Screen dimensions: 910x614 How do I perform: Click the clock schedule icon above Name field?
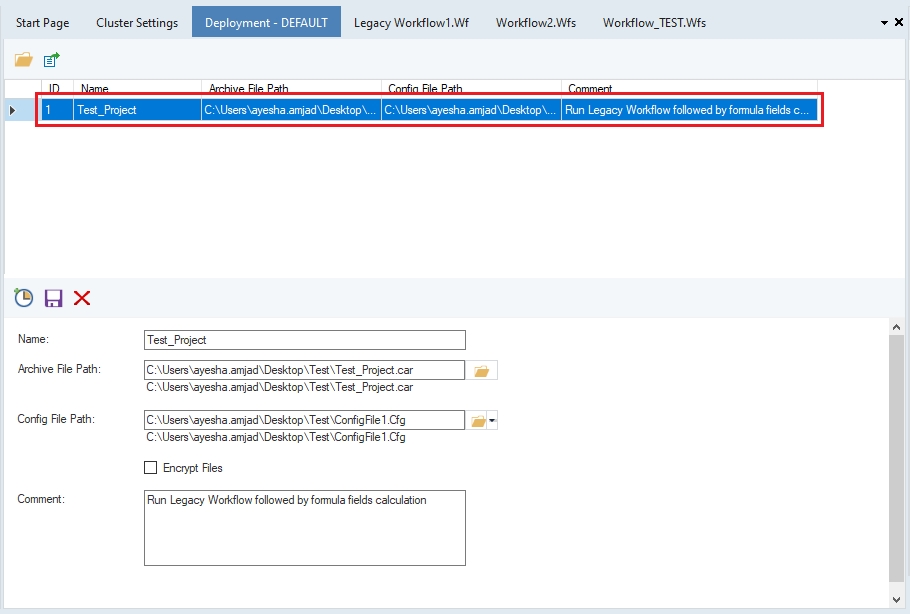point(24,298)
